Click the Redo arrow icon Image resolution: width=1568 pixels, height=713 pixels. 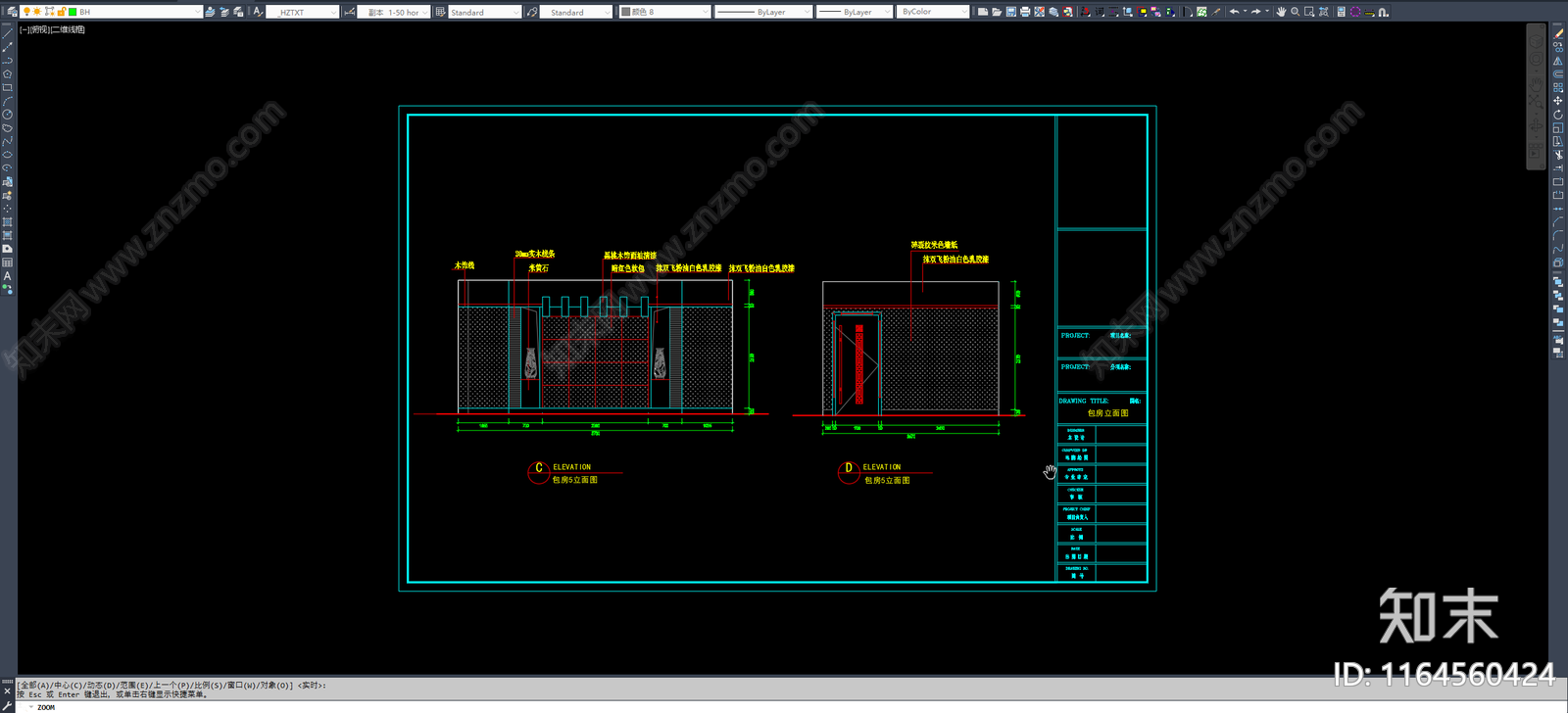click(x=1255, y=12)
